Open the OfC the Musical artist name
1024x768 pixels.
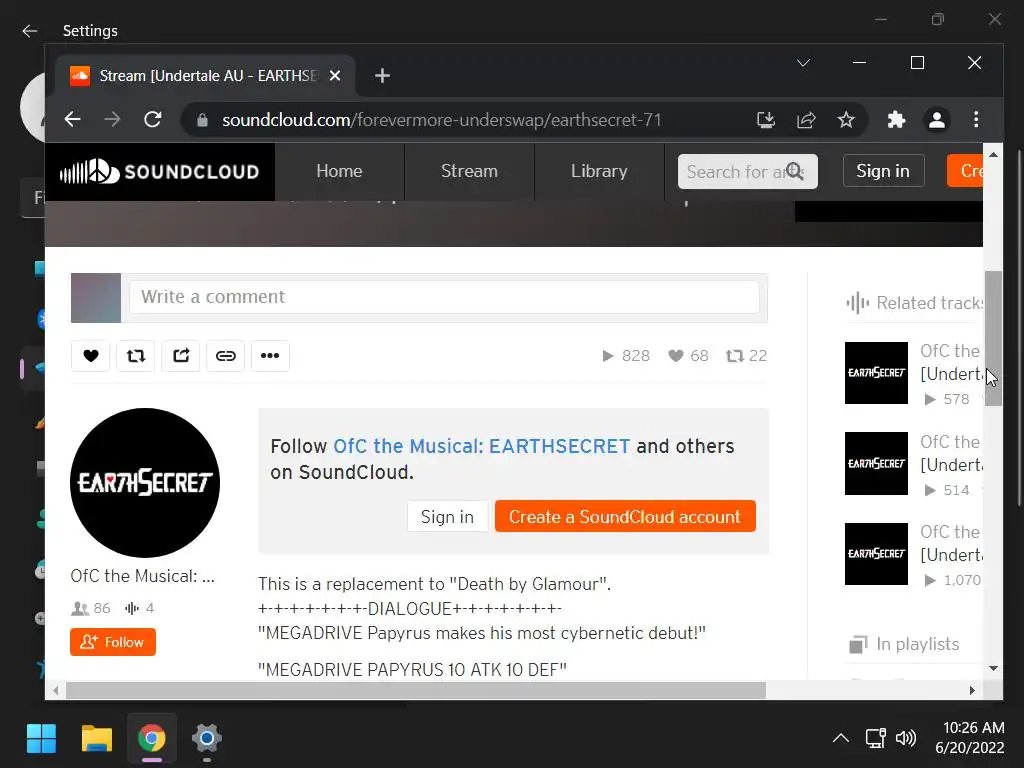click(x=142, y=576)
